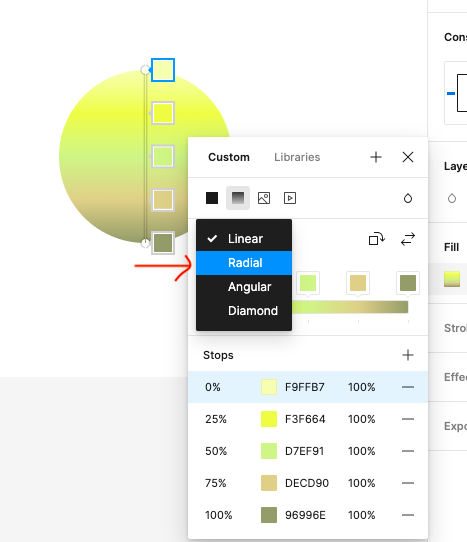Image resolution: width=467 pixels, height=542 pixels.
Task: Edit the DECD90 hex value
Action: click(307, 483)
